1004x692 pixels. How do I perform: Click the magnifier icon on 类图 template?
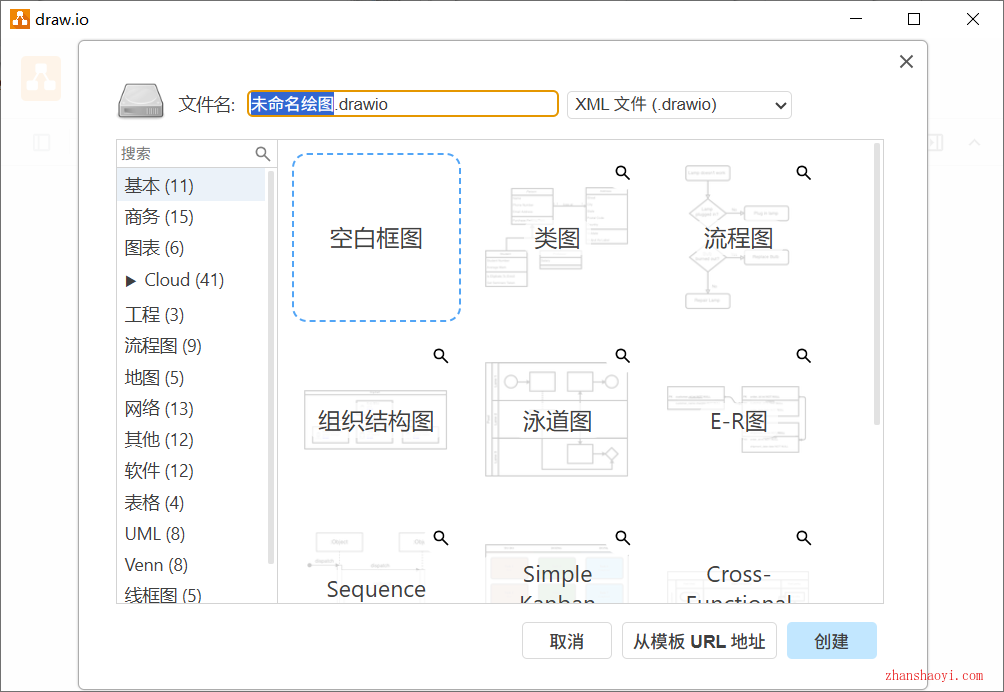click(x=622, y=173)
